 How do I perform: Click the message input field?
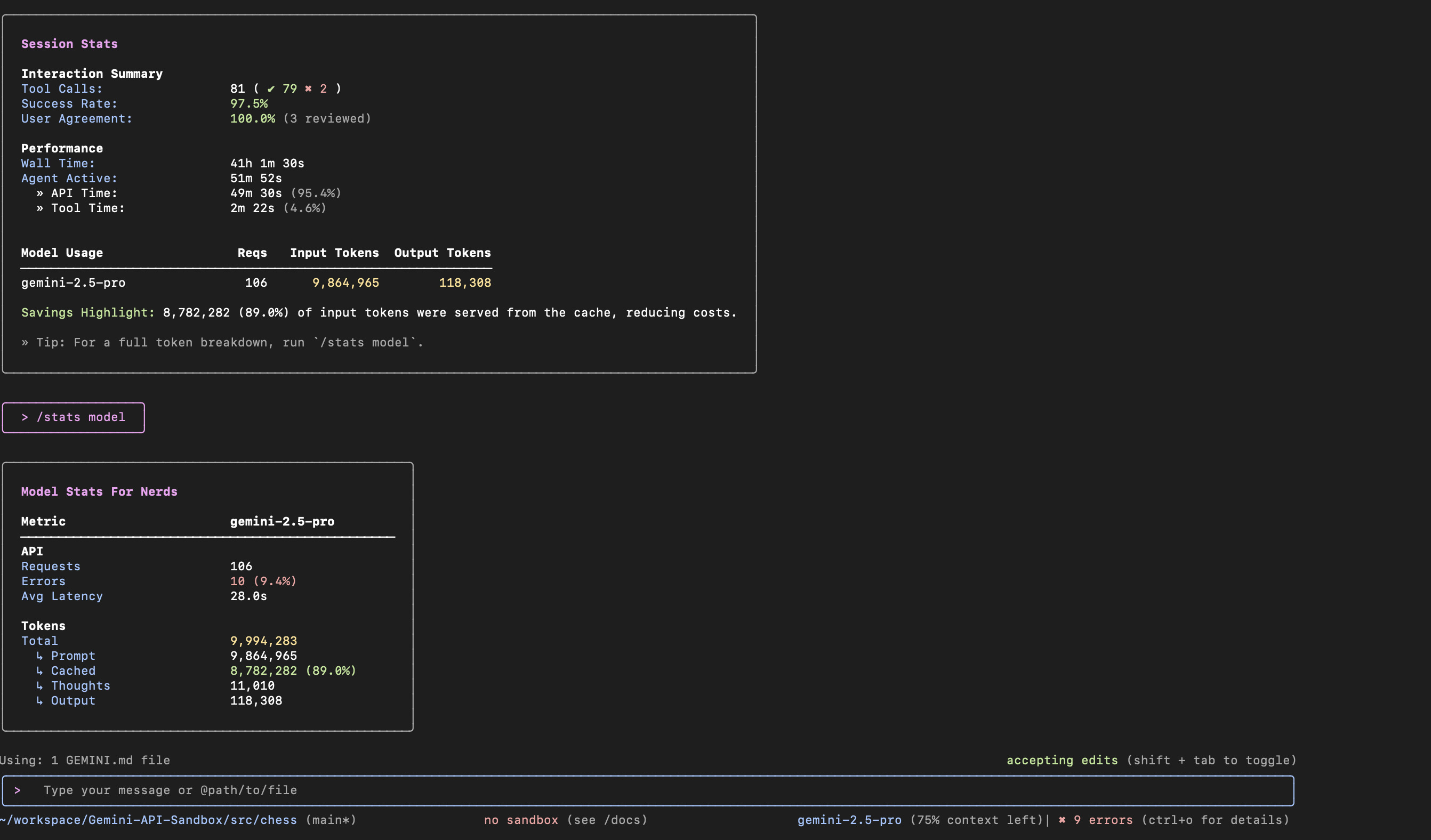click(x=648, y=790)
